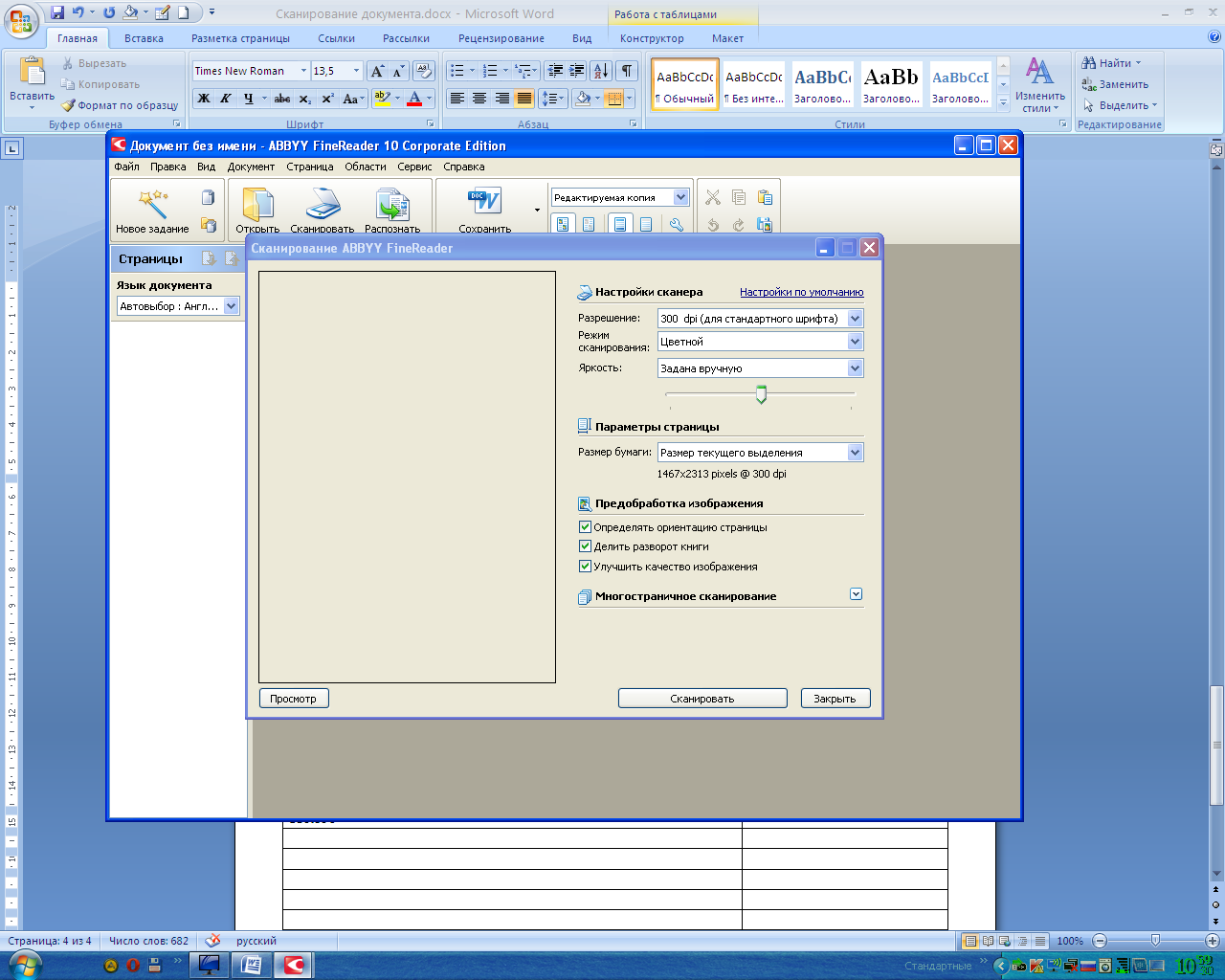The height and width of the screenshot is (980, 1225).
Task: Apply strikethrough in Word ribbon
Action: tap(281, 99)
